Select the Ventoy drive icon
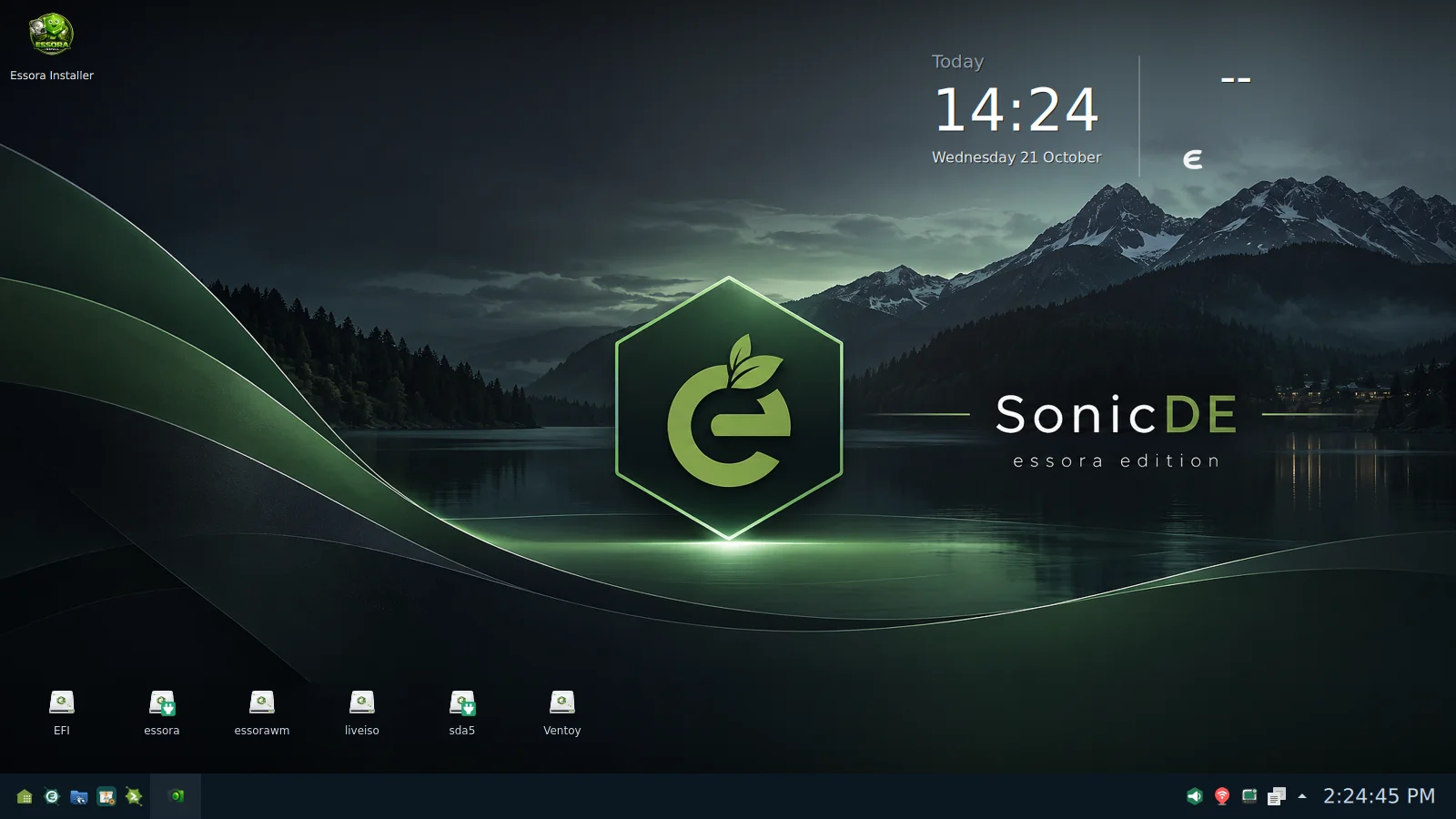The image size is (1456, 819). (562, 713)
